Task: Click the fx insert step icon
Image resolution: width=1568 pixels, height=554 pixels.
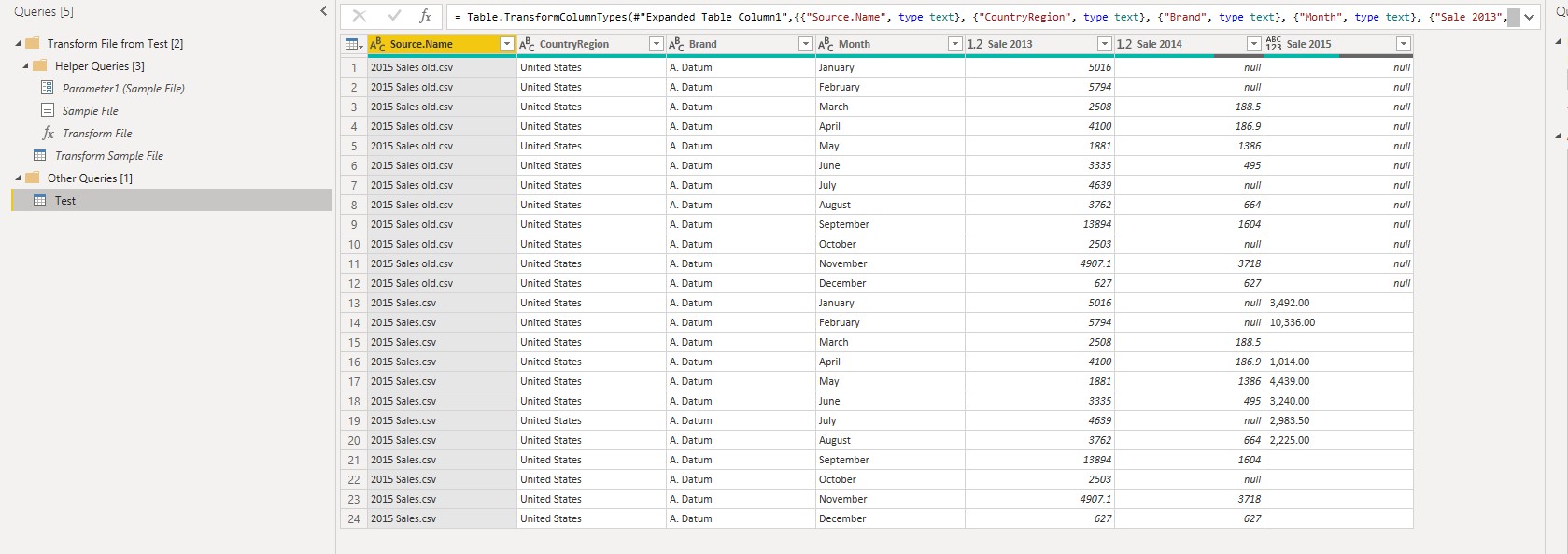Action: click(426, 16)
